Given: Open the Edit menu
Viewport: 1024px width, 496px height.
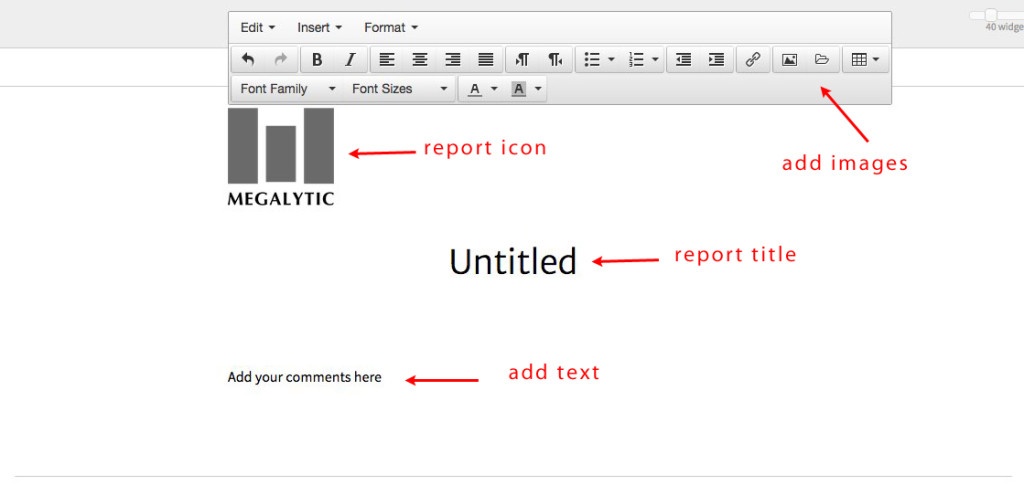Looking at the screenshot, I should (x=258, y=27).
